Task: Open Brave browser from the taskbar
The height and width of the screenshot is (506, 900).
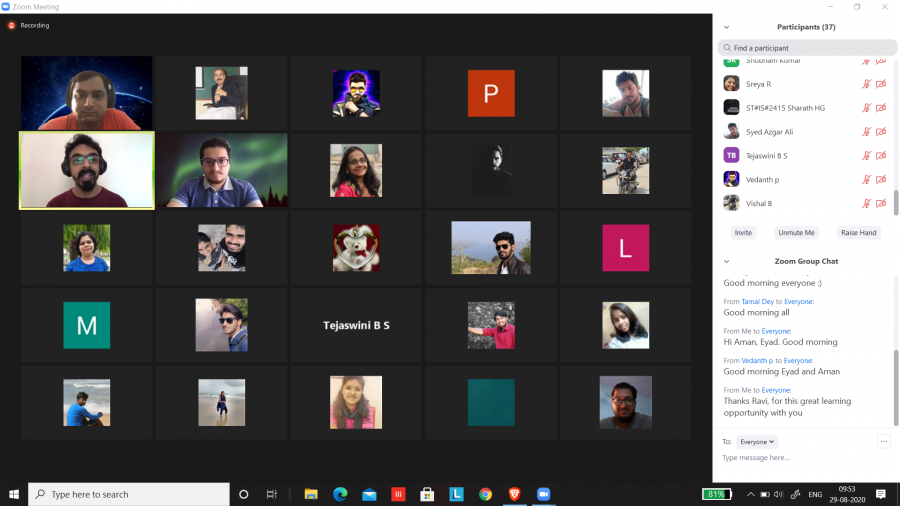Action: [x=514, y=494]
